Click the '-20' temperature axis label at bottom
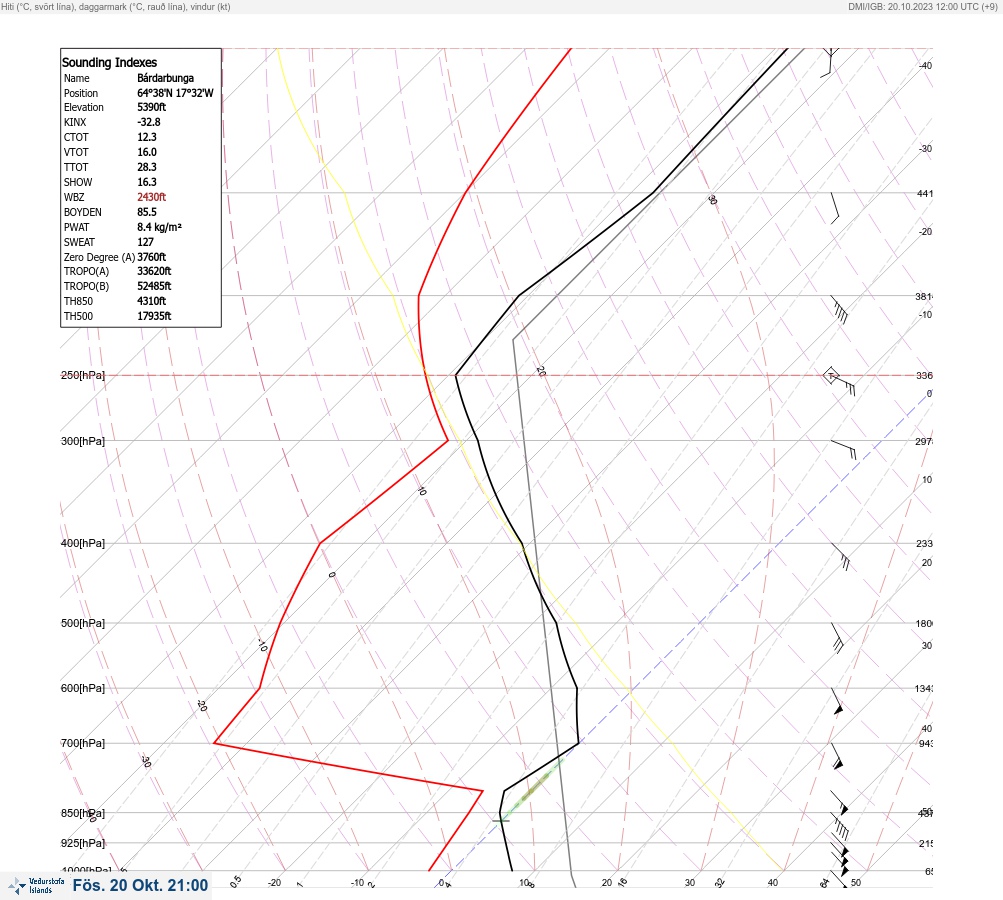This screenshot has width=1003, height=900. [x=274, y=883]
